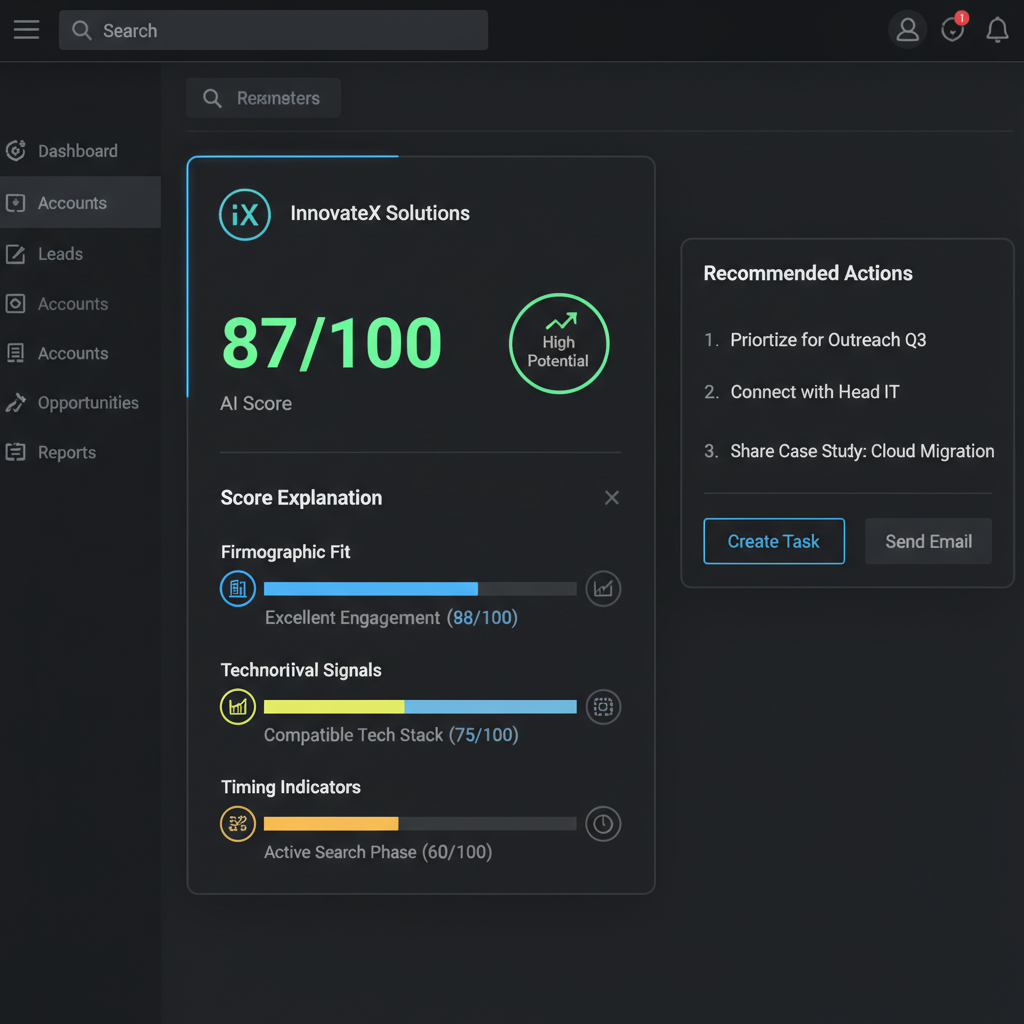Click the Create Task button
This screenshot has width=1024, height=1024.
(x=773, y=541)
